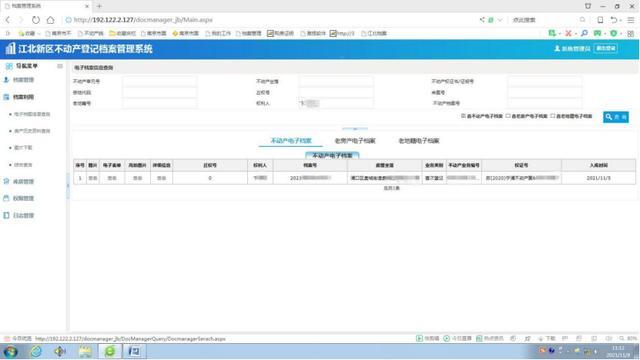Enable the 查老地籍电子档案 checkbox
640x360 pixels.
point(553,116)
